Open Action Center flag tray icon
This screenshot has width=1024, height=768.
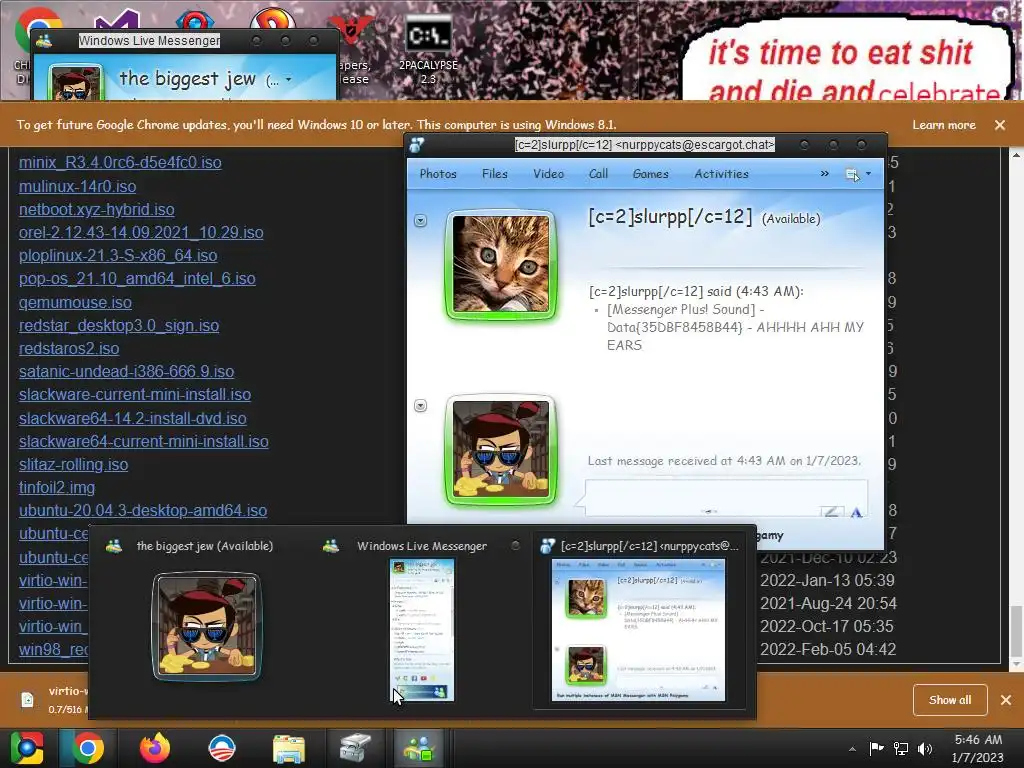click(x=876, y=748)
